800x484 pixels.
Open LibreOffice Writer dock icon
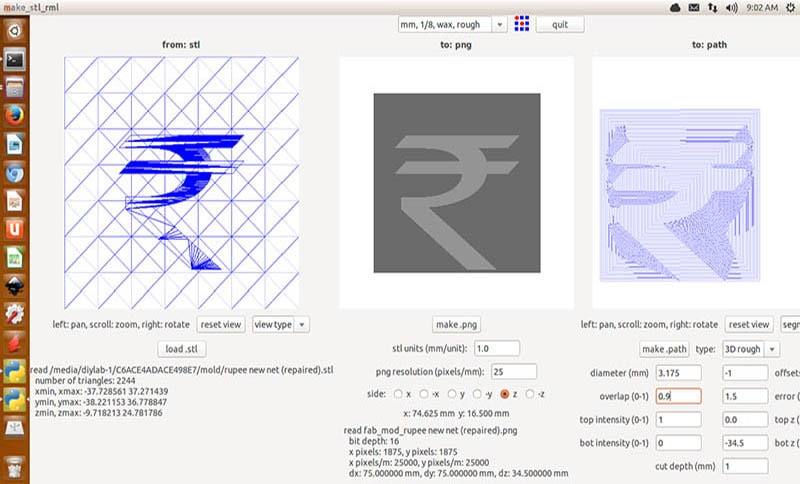14,145
